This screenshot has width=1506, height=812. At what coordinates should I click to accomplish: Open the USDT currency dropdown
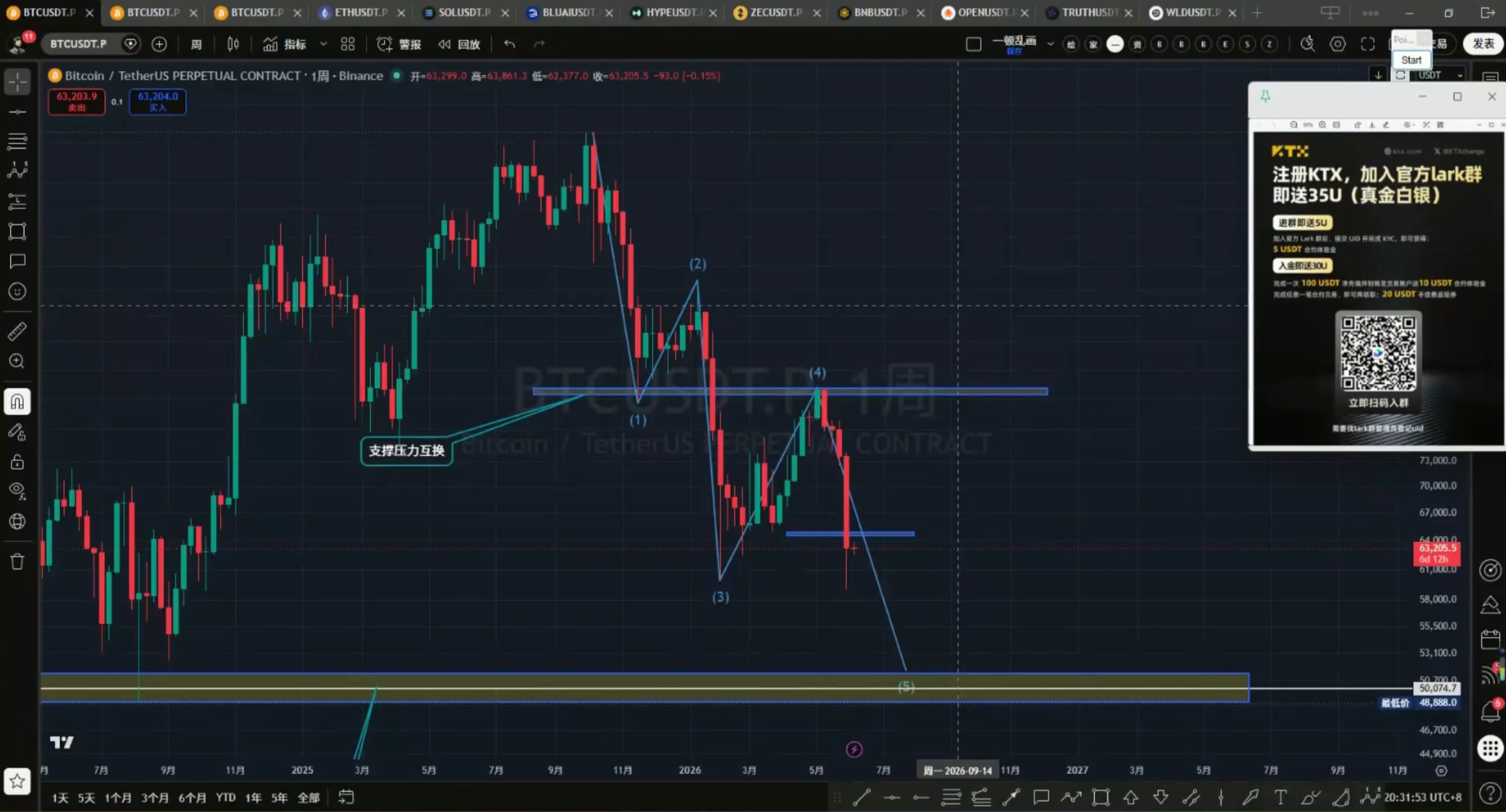(x=1440, y=75)
